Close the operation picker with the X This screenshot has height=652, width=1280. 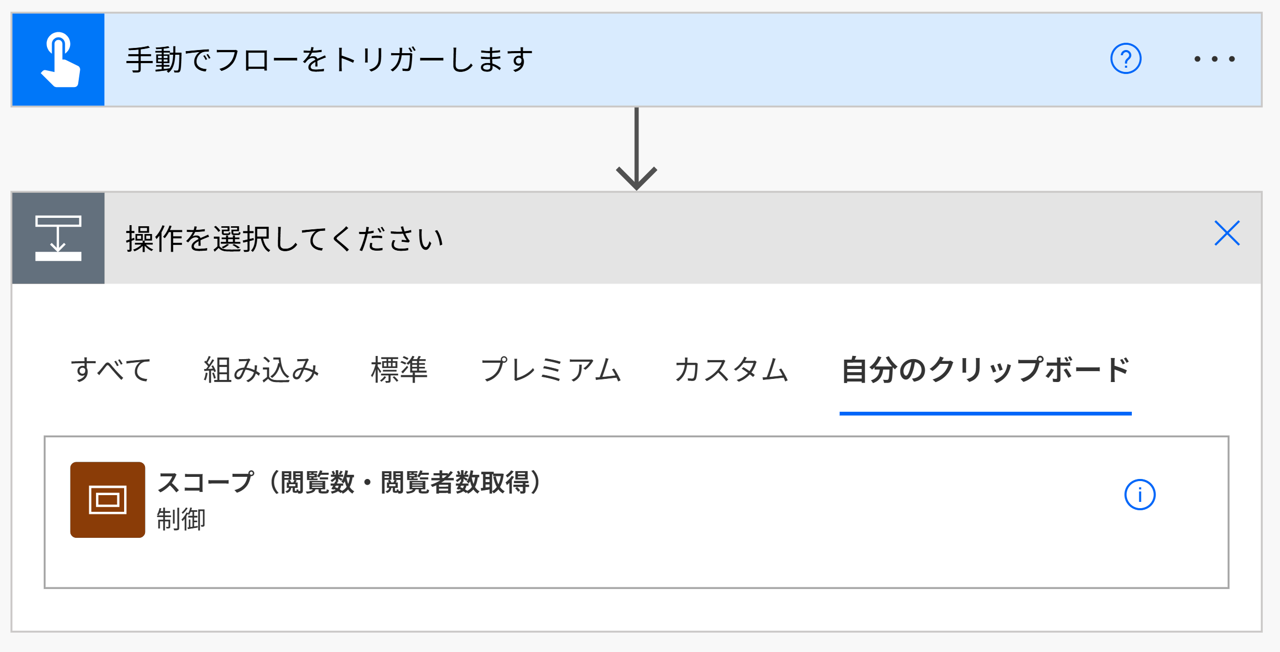[x=1227, y=234]
